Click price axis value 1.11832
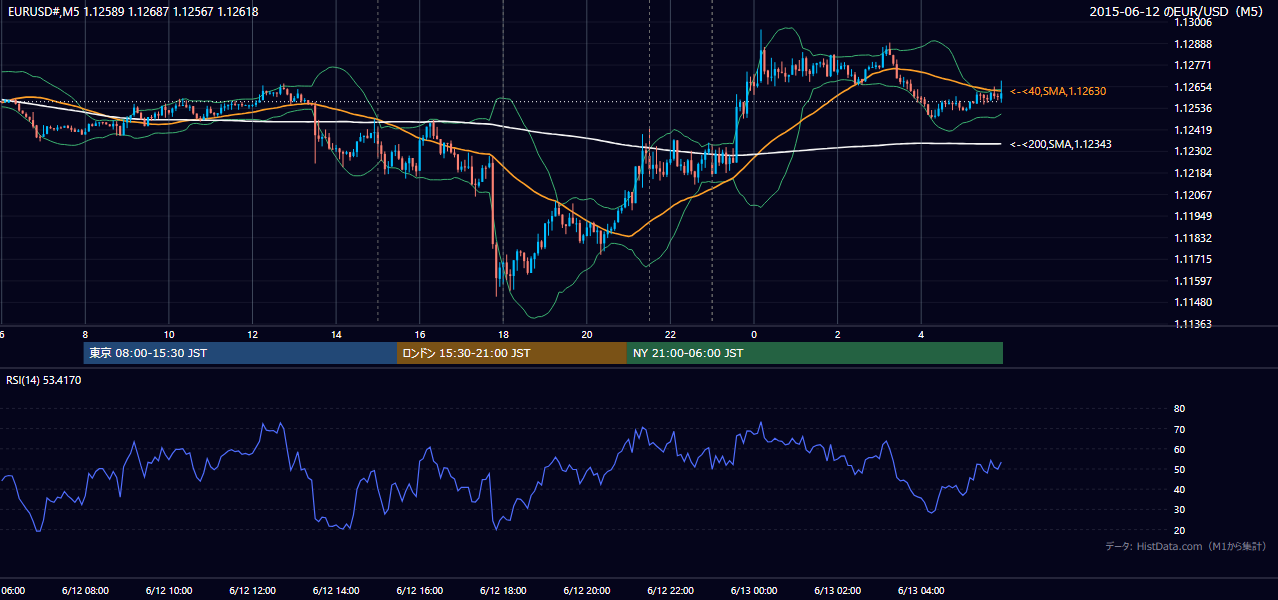The image size is (1278, 600). pyautogui.click(x=1192, y=238)
